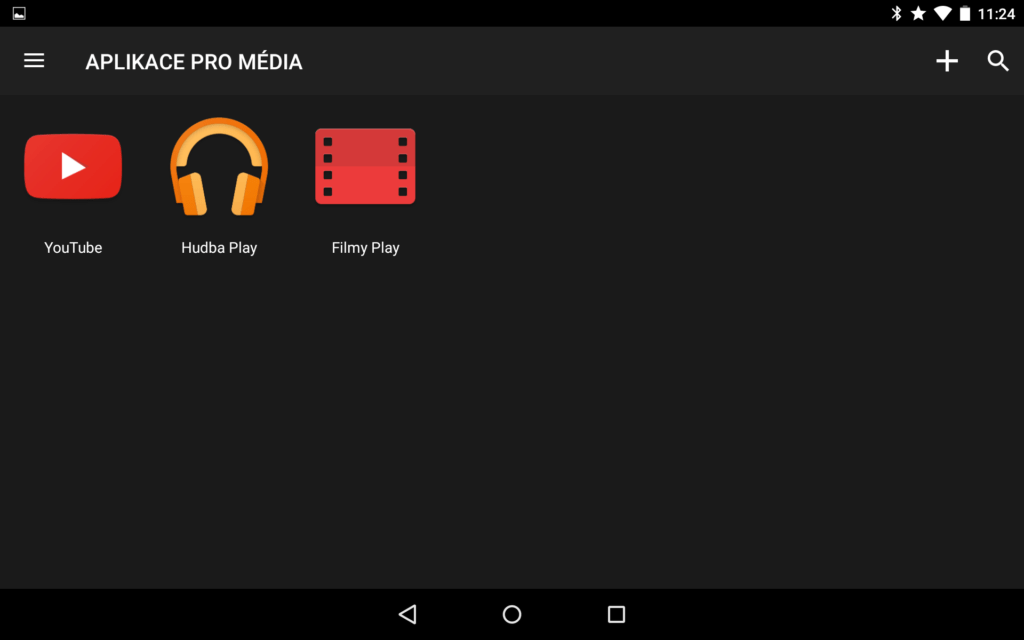Tap the battery indicator icon
This screenshot has height=640, width=1024.
(x=965, y=14)
